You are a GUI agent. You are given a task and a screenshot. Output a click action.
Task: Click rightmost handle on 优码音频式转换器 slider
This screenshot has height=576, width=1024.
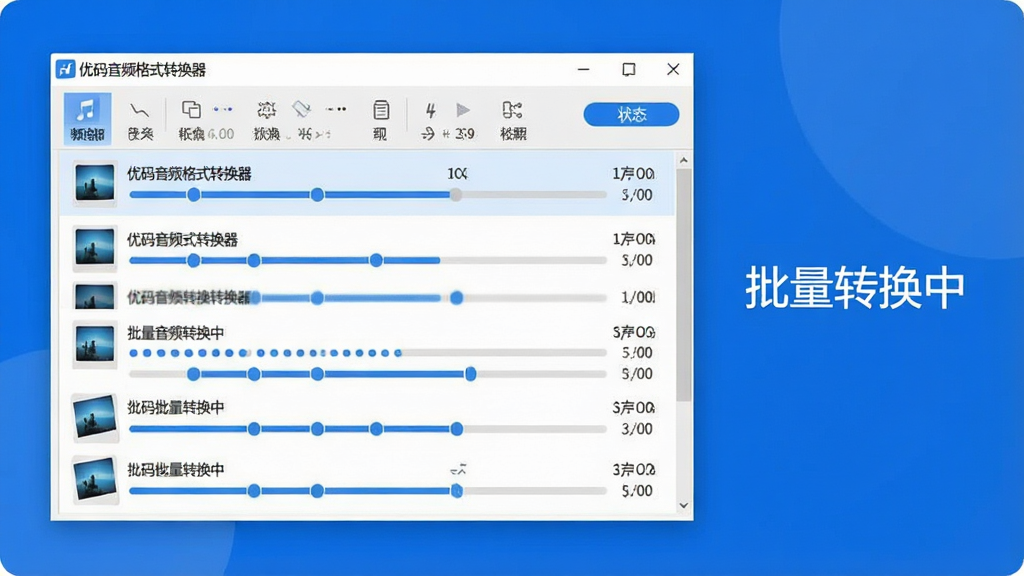376,261
